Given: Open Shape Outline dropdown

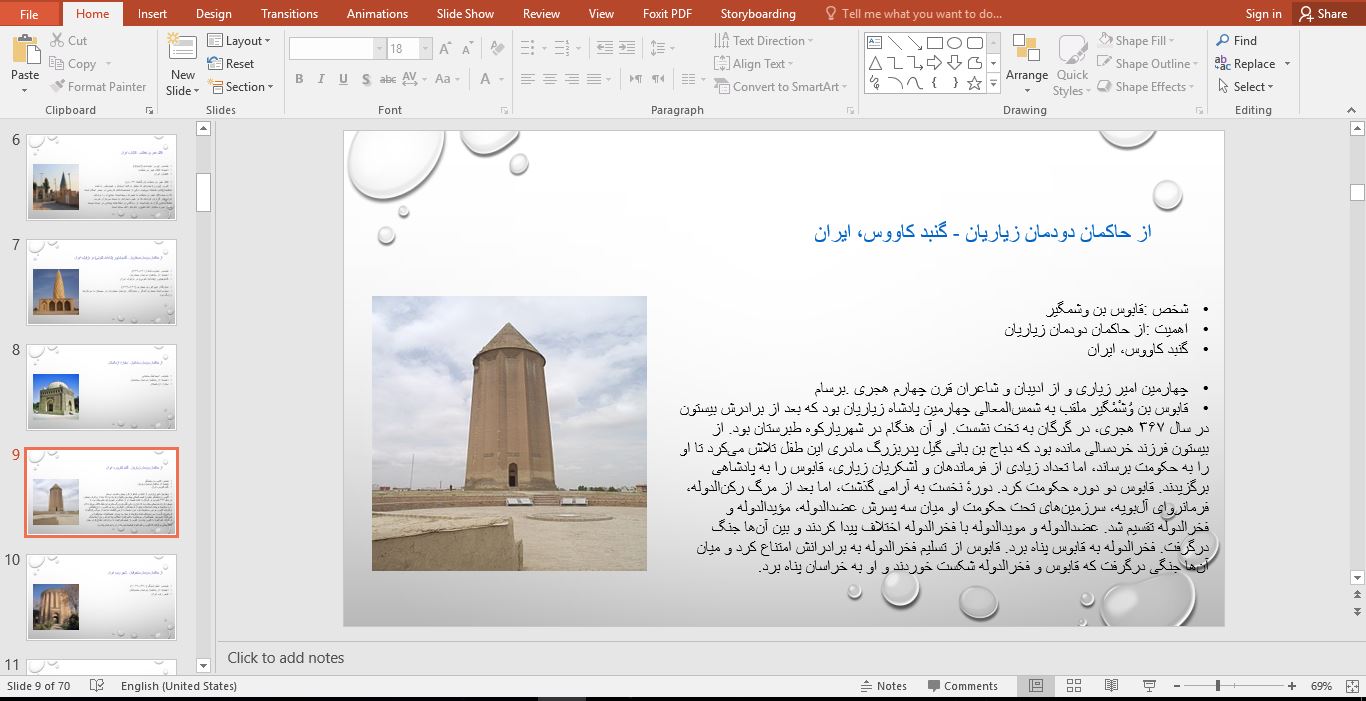Looking at the screenshot, I should click(x=1147, y=64).
